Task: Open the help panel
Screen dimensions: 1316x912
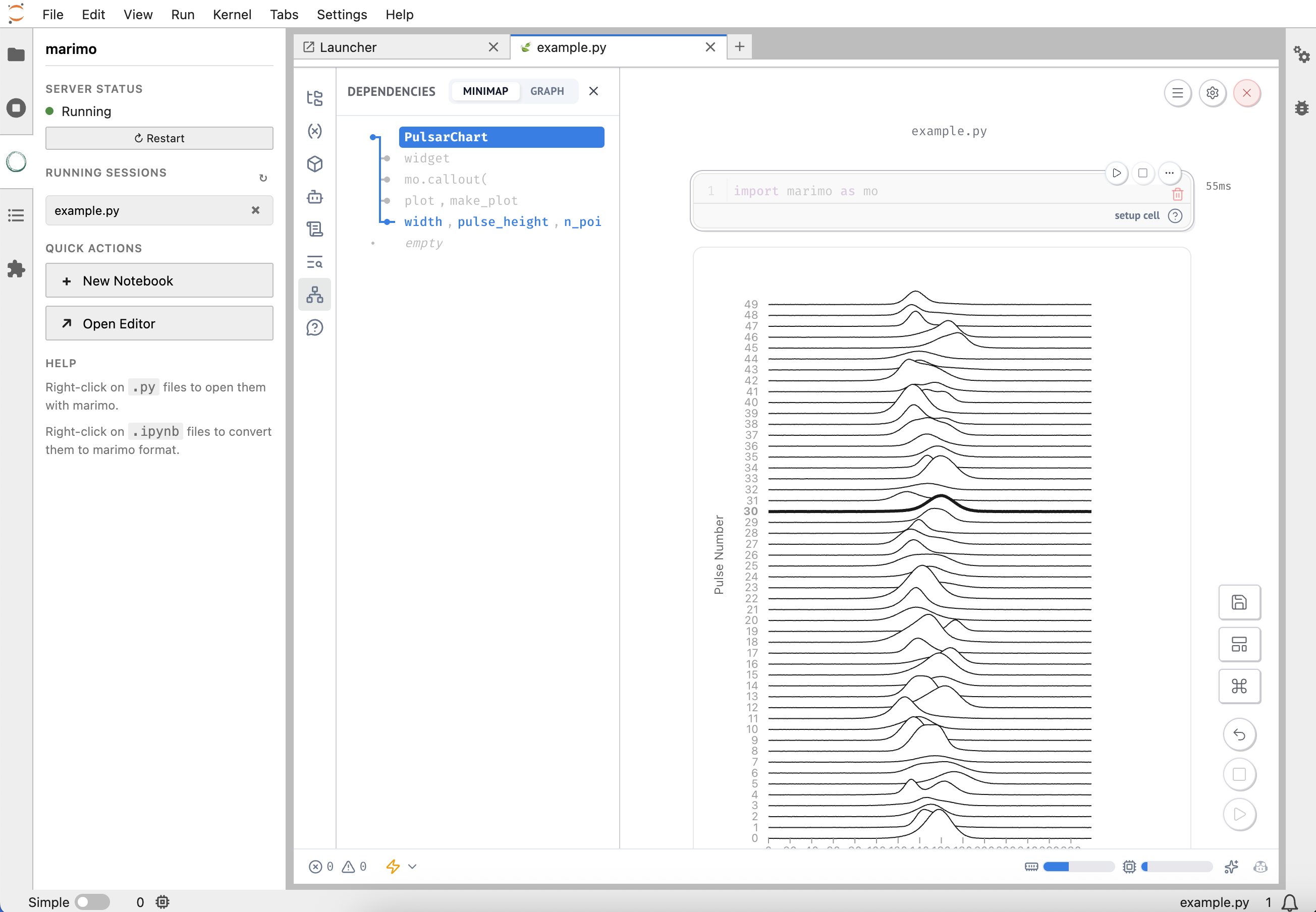Action: [x=315, y=327]
